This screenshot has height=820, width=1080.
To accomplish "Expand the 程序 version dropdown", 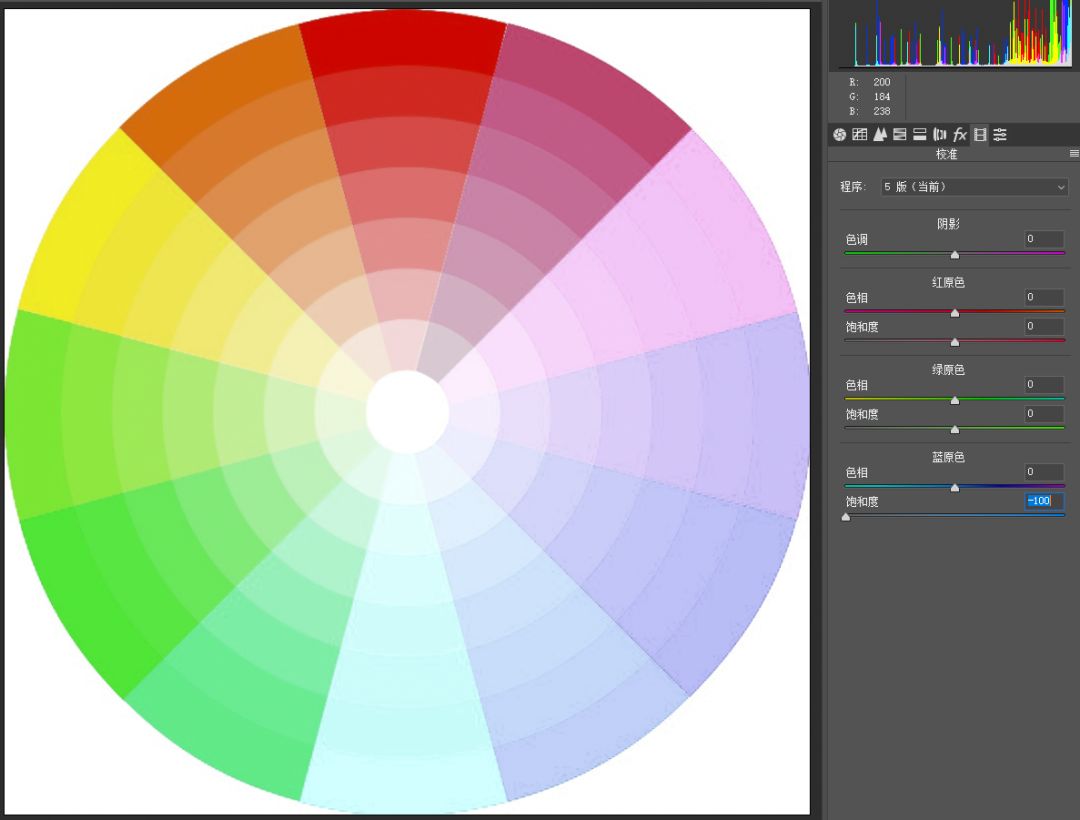I will [x=975, y=187].
